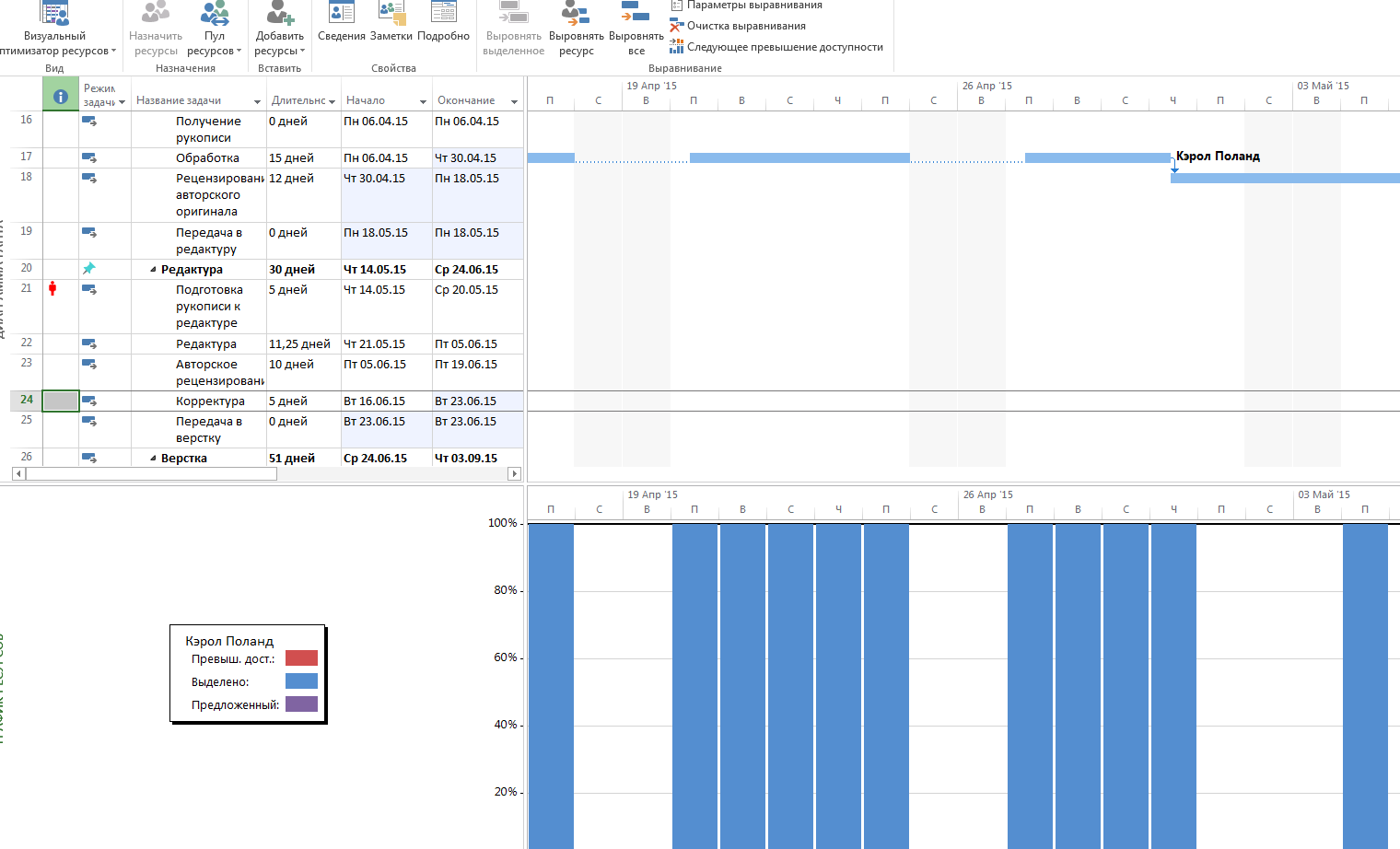Select task name Получение рукописи

coord(208,130)
